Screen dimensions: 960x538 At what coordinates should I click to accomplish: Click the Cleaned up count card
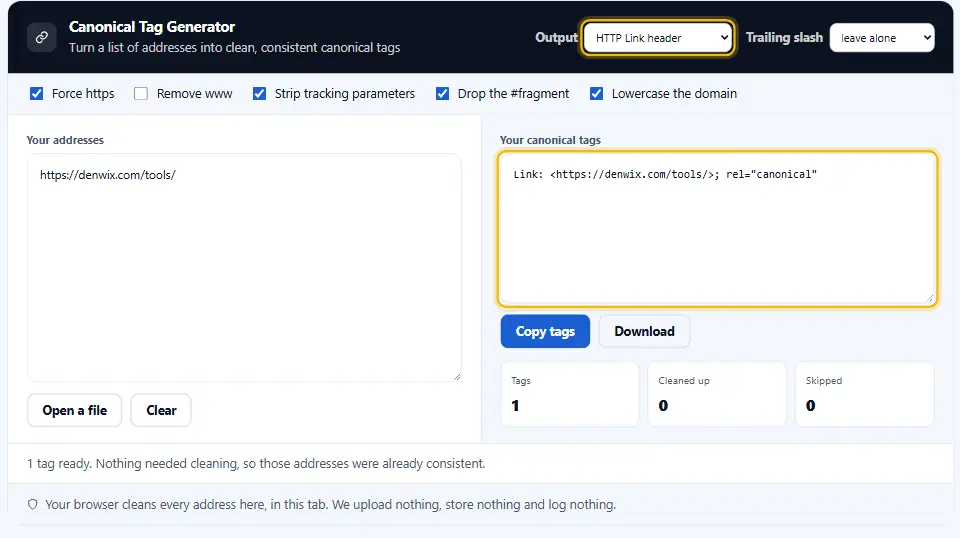coord(717,394)
